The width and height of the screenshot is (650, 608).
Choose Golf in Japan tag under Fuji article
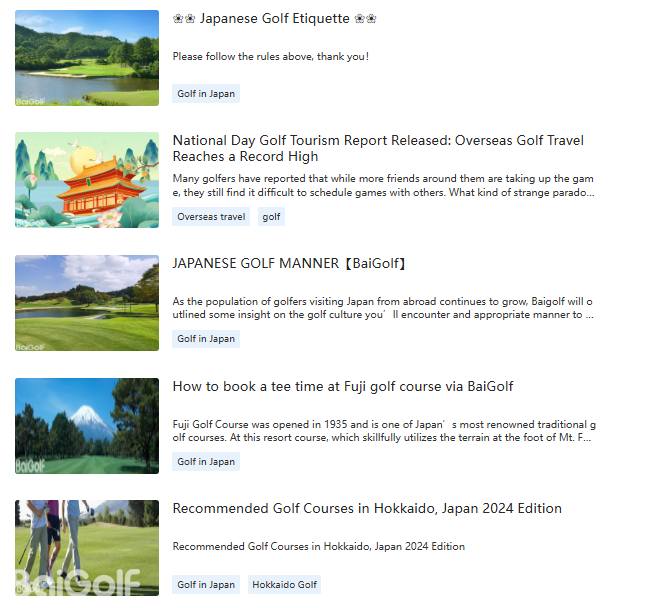(206, 462)
